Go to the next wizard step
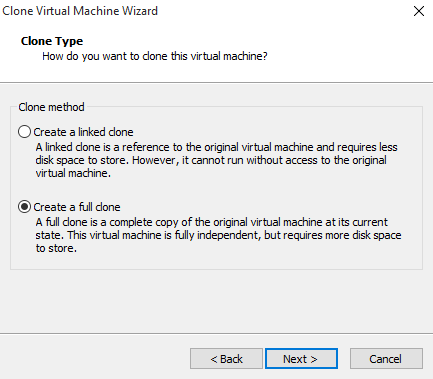Image resolution: width=433 pixels, height=379 pixels. pyautogui.click(x=301, y=359)
